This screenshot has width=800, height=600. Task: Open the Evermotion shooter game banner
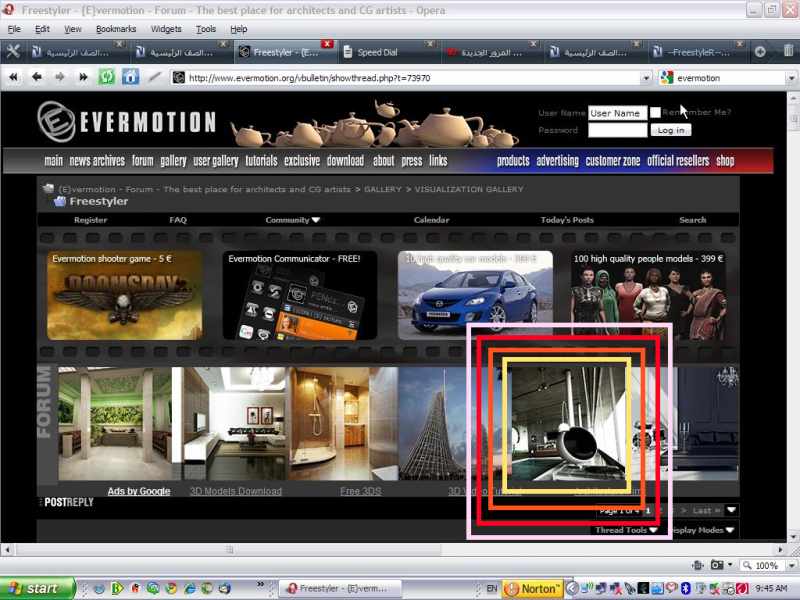tap(124, 295)
